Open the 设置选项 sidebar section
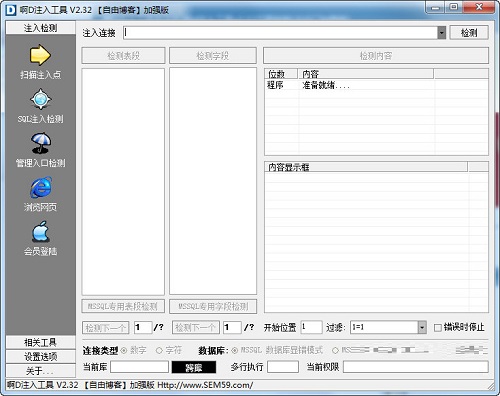 (40, 356)
